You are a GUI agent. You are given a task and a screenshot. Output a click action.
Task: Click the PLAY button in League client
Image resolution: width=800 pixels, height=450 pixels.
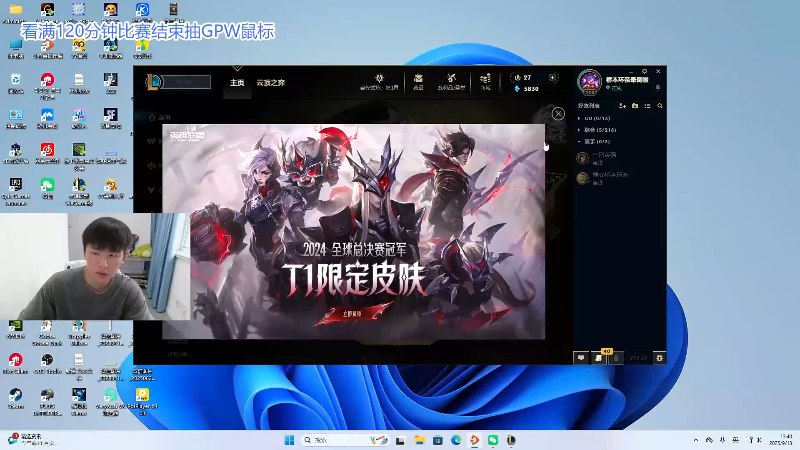point(186,82)
